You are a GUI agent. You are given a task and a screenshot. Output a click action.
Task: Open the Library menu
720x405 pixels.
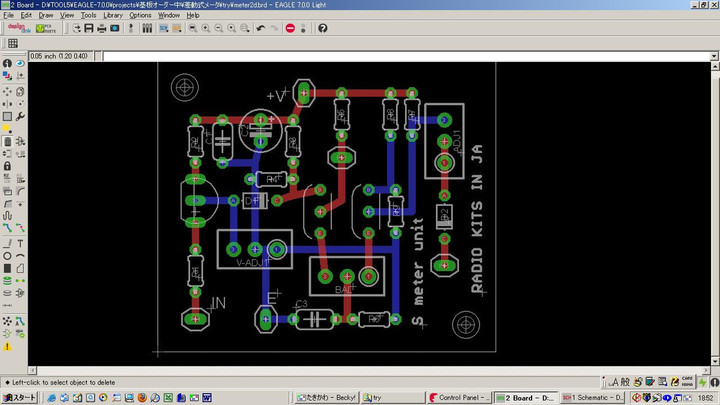click(112, 16)
